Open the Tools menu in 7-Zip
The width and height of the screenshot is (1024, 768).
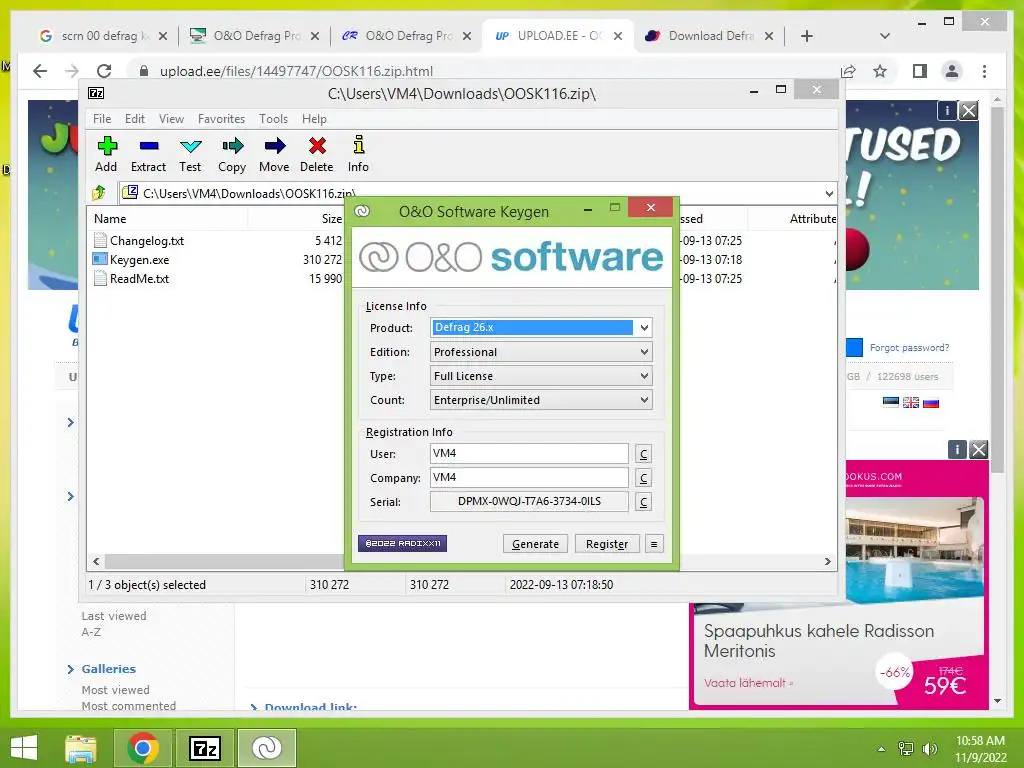pos(273,119)
